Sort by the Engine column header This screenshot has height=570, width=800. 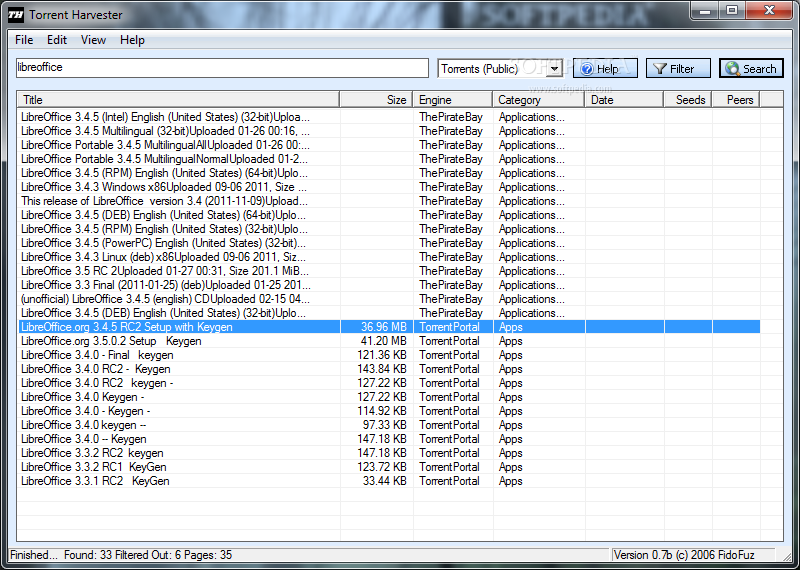pyautogui.click(x=453, y=100)
